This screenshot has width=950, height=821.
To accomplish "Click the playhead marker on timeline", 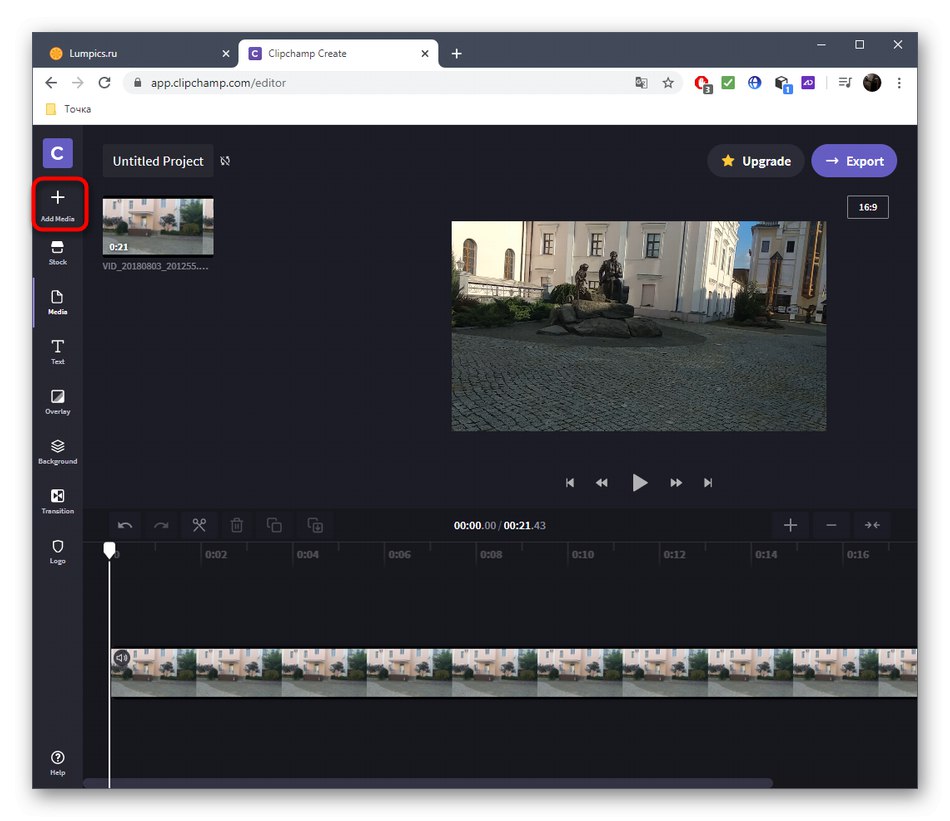I will point(110,550).
